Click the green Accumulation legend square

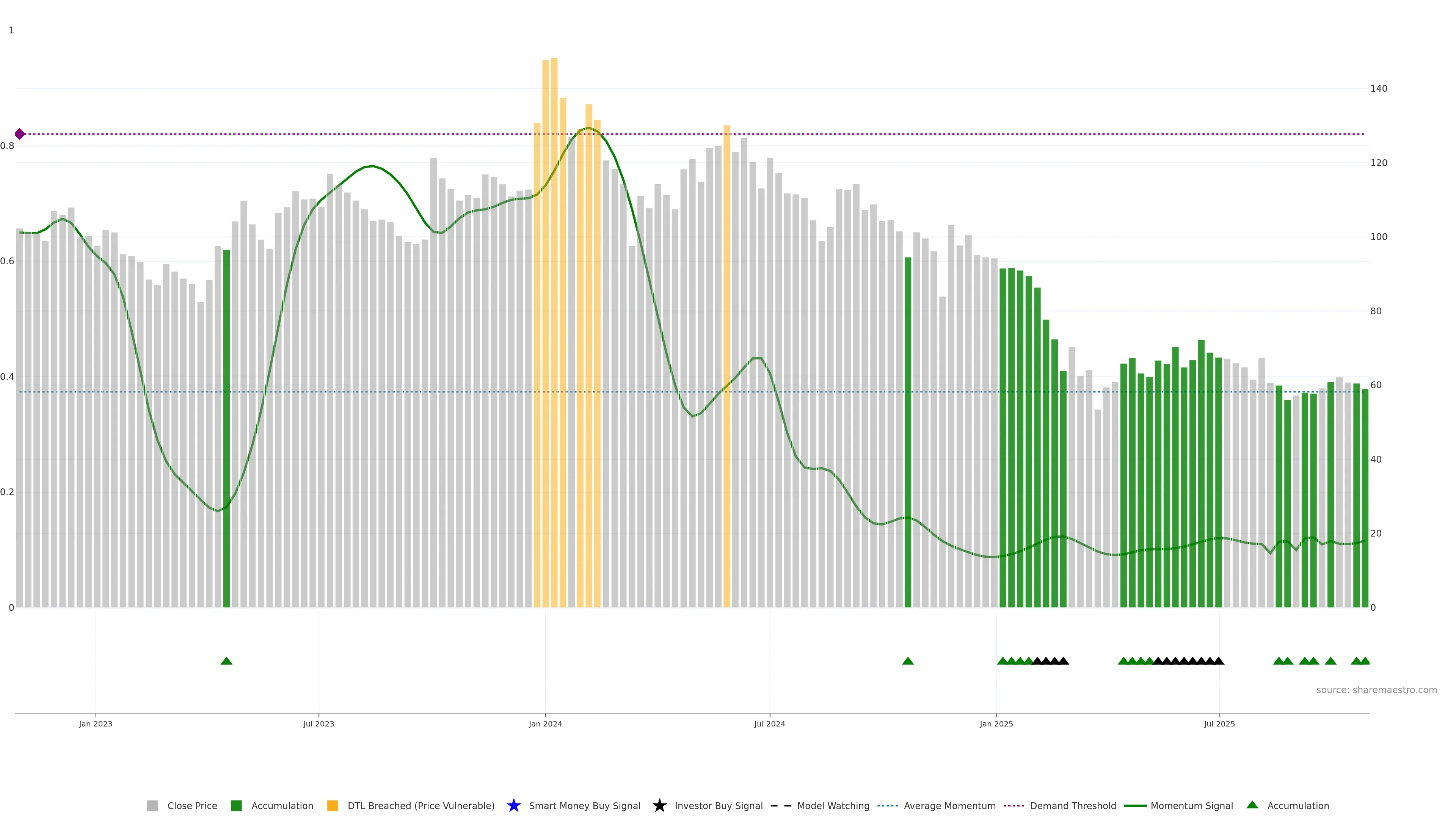pos(236,805)
